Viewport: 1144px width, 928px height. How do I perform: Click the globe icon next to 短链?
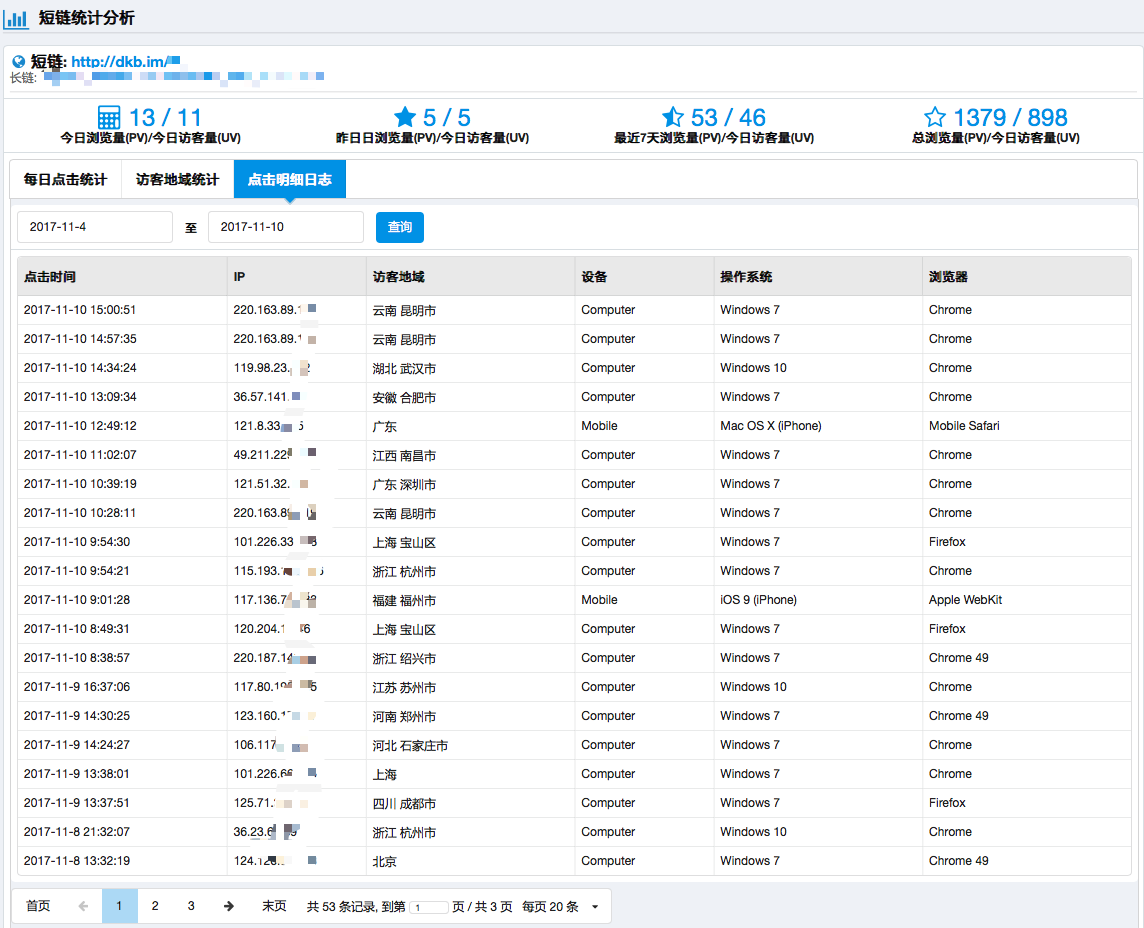[x=19, y=62]
